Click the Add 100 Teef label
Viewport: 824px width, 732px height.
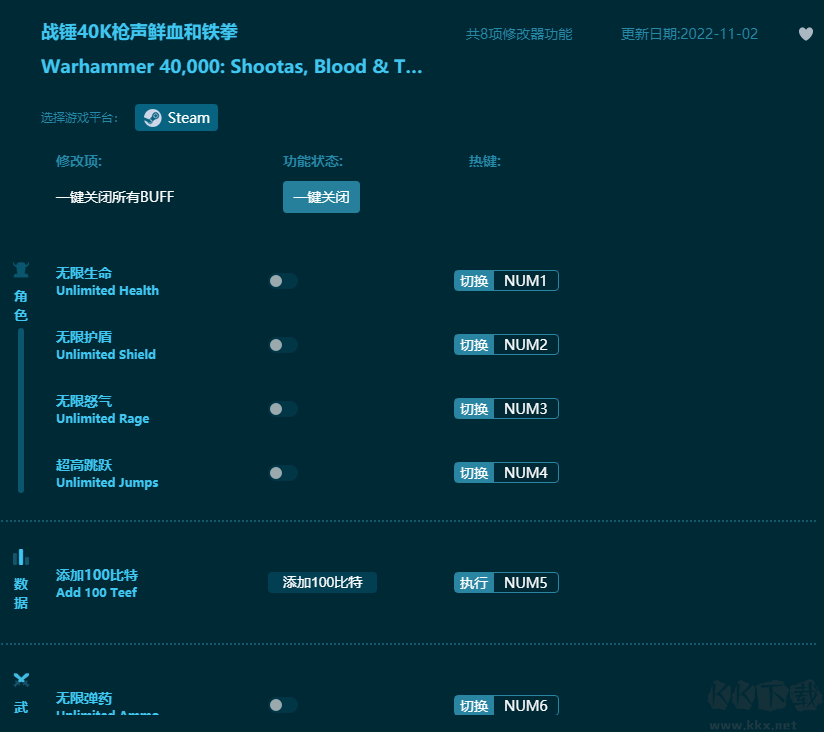(96, 593)
